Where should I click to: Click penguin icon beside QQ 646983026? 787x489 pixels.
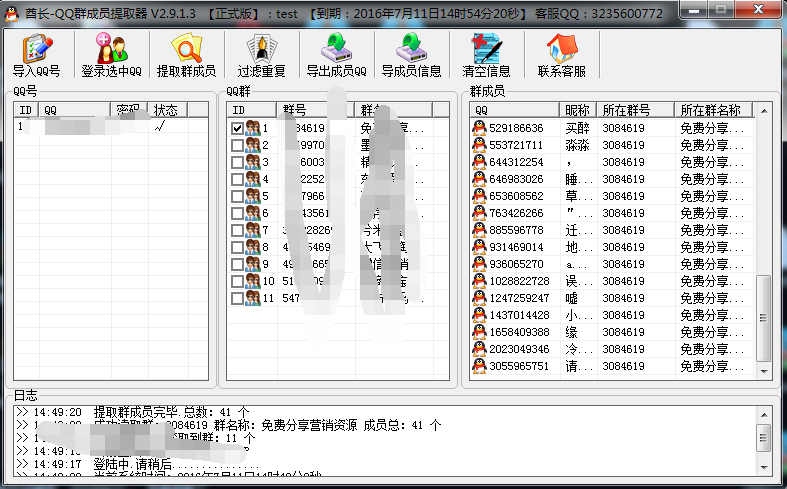click(x=480, y=179)
